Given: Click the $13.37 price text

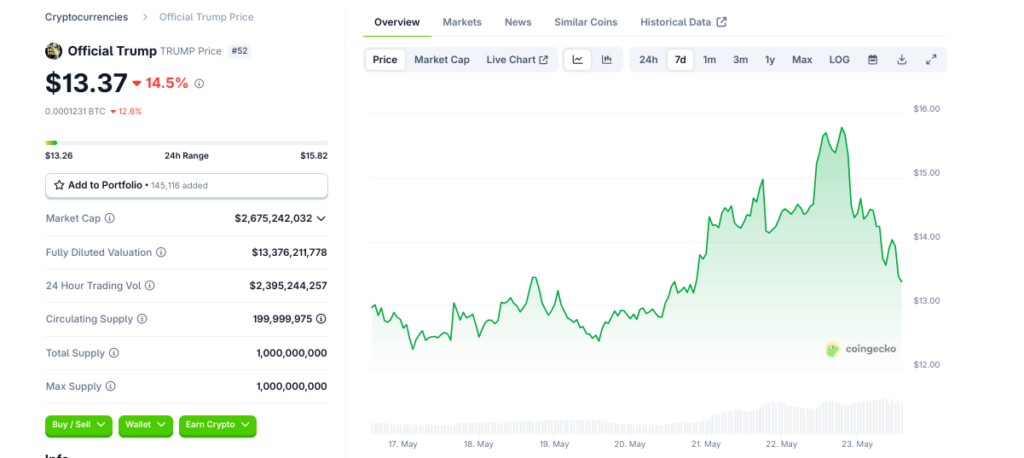Looking at the screenshot, I should point(86,84).
